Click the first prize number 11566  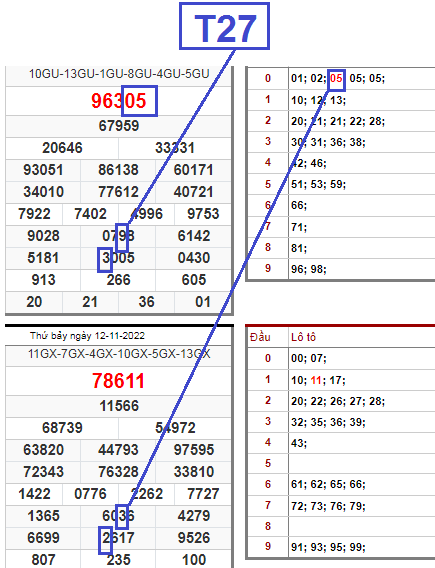[x=119, y=406]
